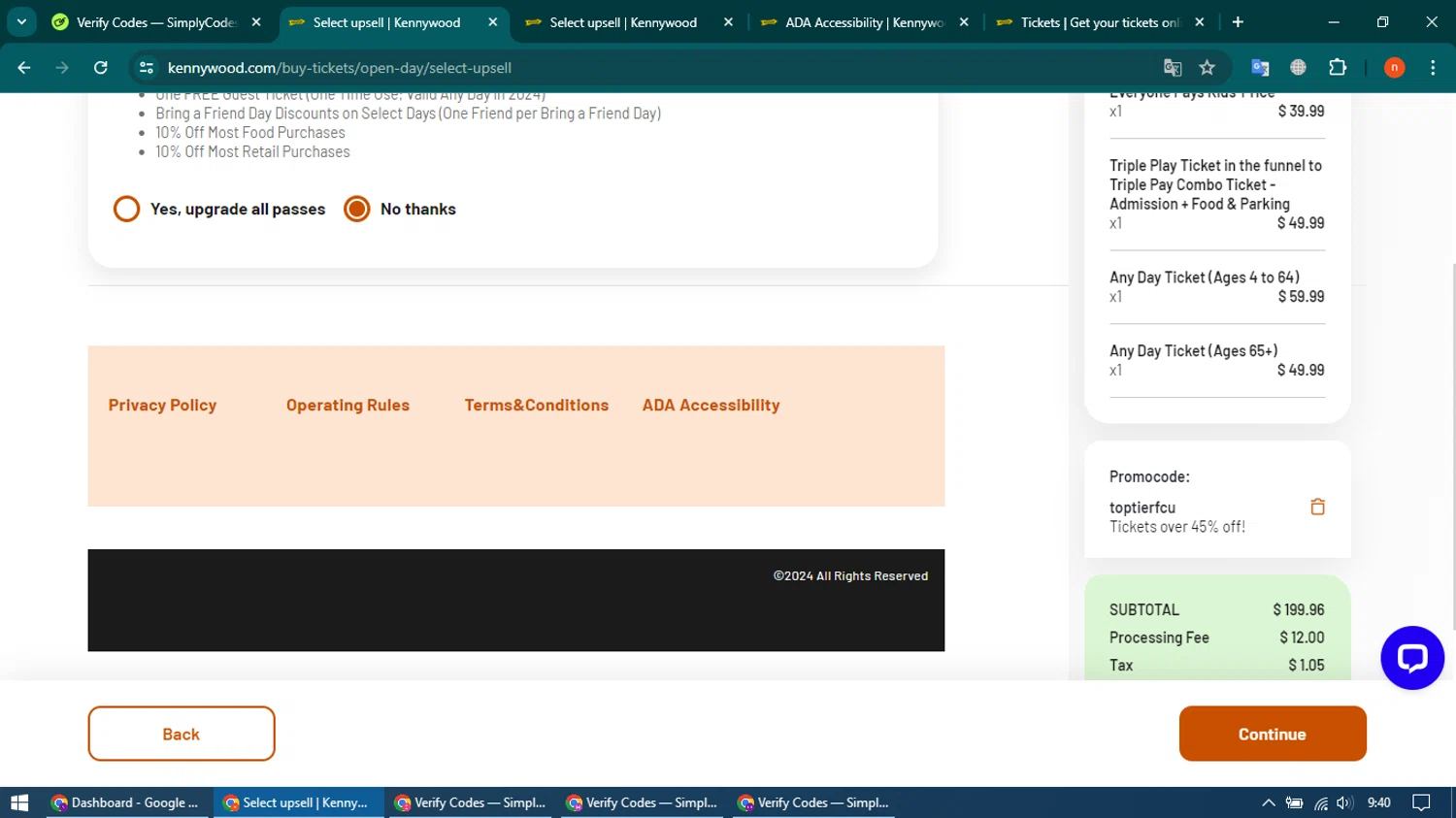Click the Continue button
Screen dimensions: 1456x818
pos(1273,734)
